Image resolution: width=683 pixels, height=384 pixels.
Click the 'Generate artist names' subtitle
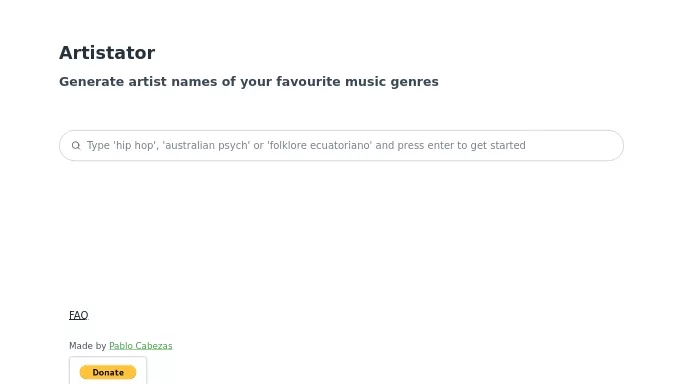coord(249,81)
